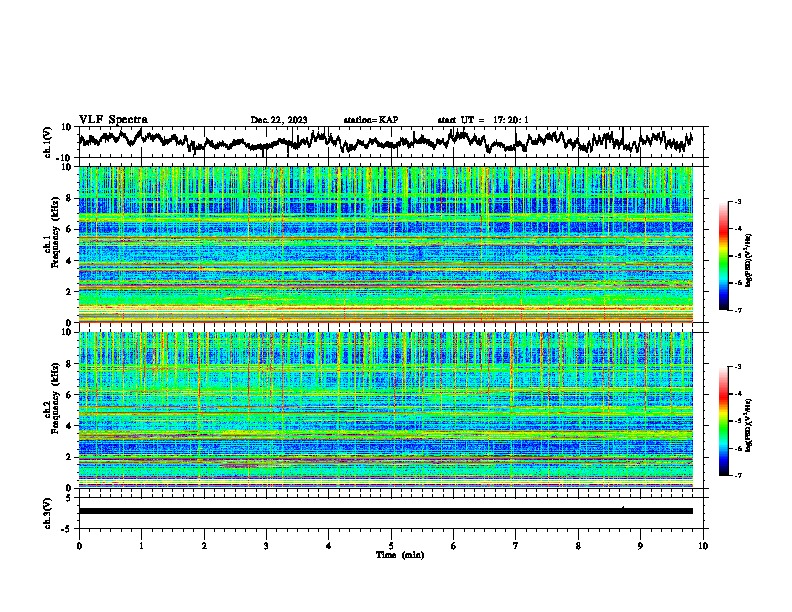
Task: Click the ch.1 PSD color scale bar
Action: (x=723, y=256)
